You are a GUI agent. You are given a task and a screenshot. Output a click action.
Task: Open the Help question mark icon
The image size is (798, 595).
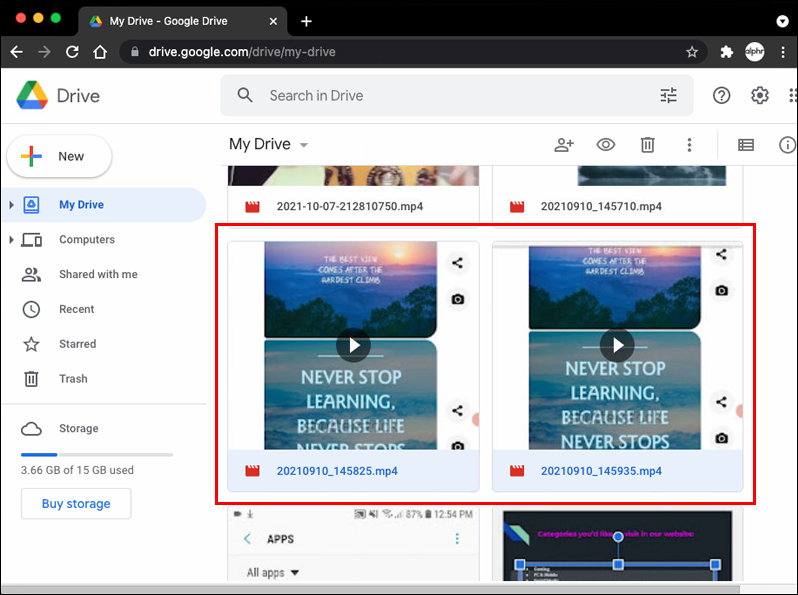tap(722, 96)
